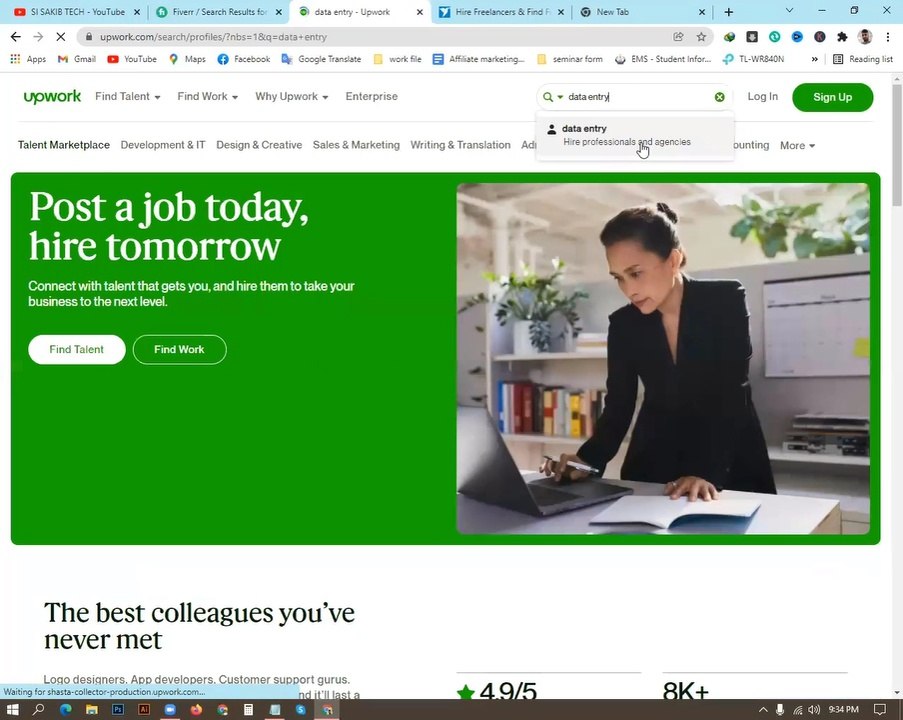Viewport: 903px width, 720px height.
Task: Open Photoshop from the taskbar
Action: [x=118, y=709]
